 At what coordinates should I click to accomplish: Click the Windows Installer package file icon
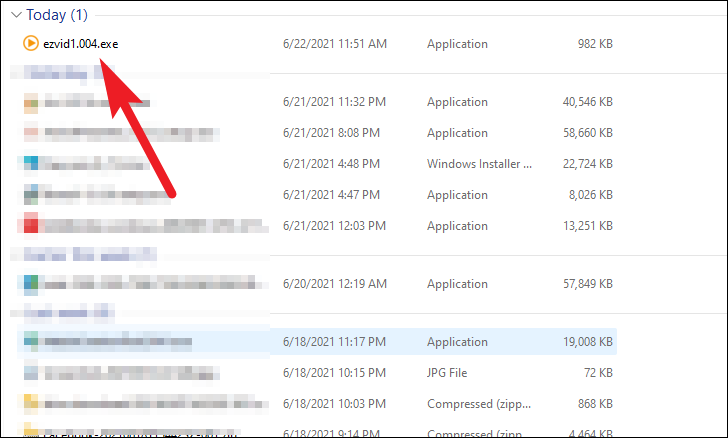coord(30,164)
